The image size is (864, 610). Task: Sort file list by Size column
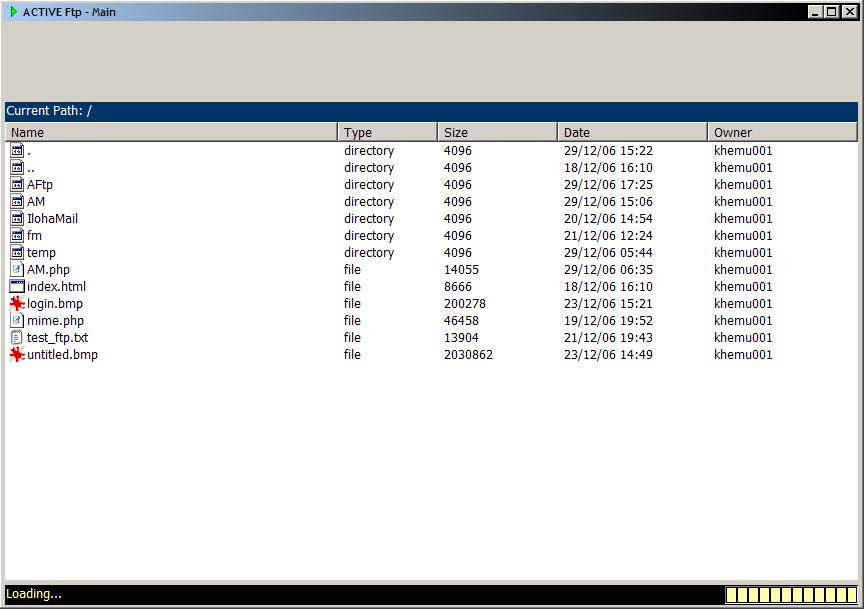pos(497,132)
